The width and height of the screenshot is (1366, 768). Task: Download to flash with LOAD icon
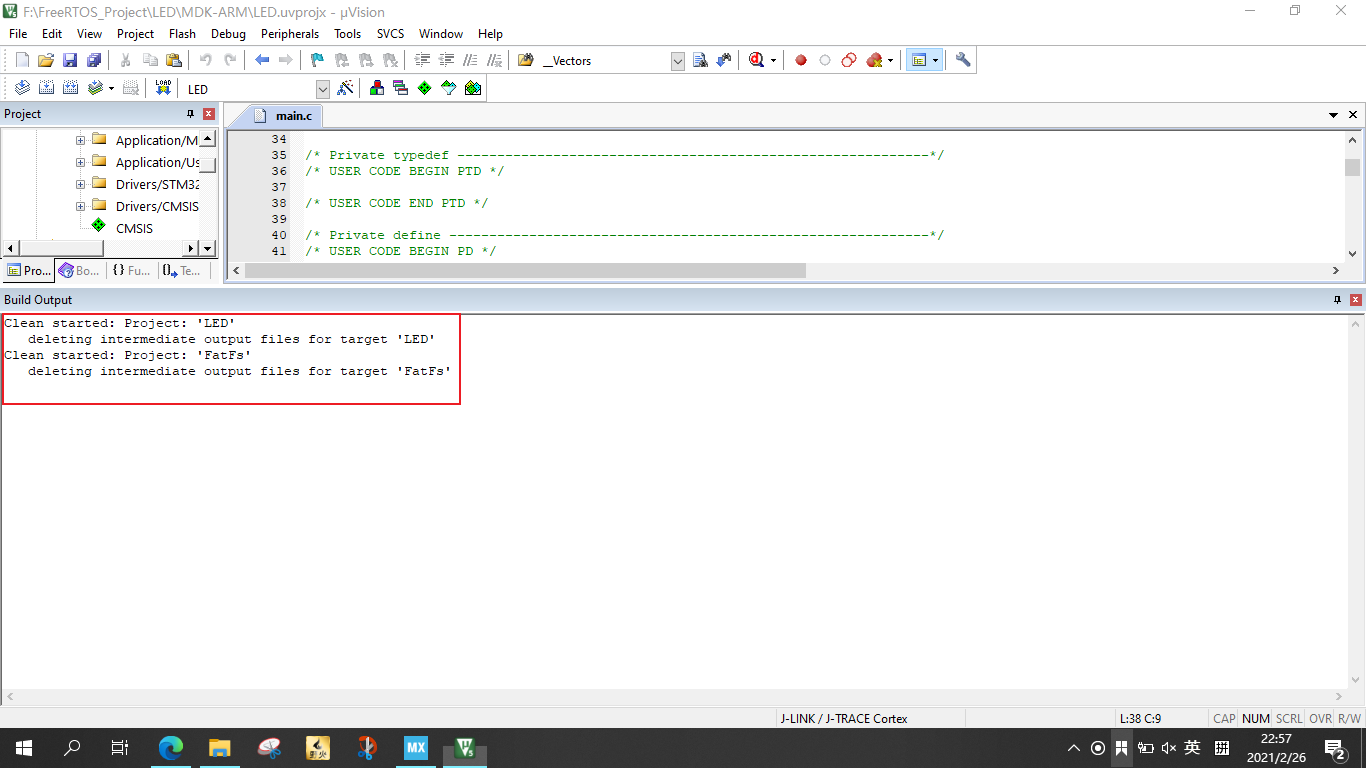(163, 88)
